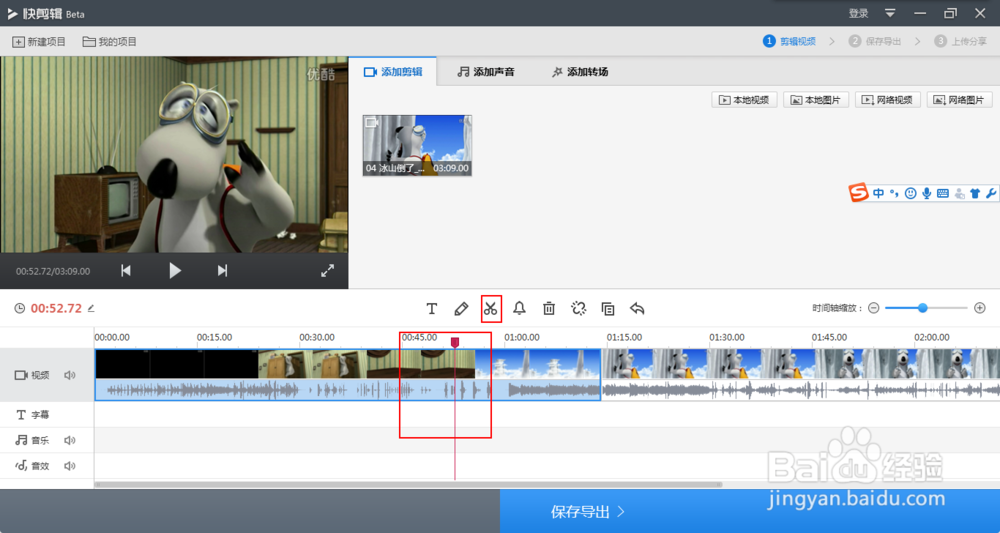This screenshot has width=1000, height=533.
Task: Copy the clip with the duplicate icon
Action: point(608,309)
